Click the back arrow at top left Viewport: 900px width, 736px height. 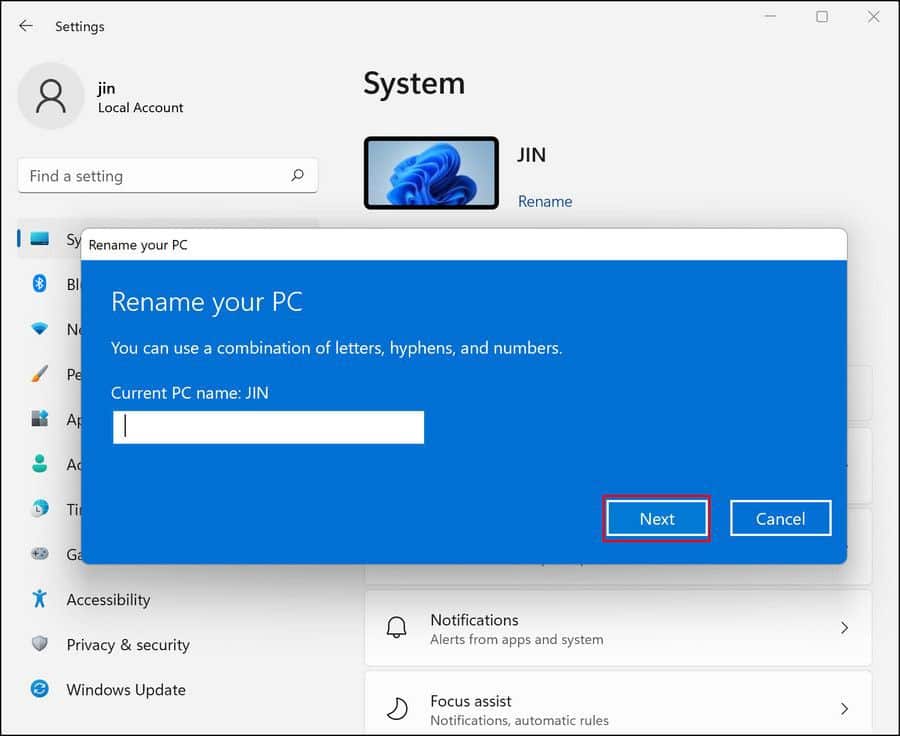click(26, 26)
